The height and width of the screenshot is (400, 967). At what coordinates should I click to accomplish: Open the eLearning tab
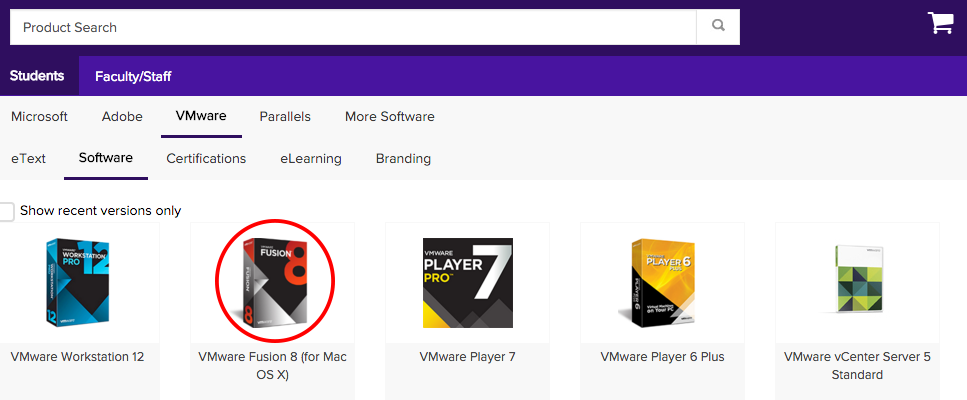(310, 159)
